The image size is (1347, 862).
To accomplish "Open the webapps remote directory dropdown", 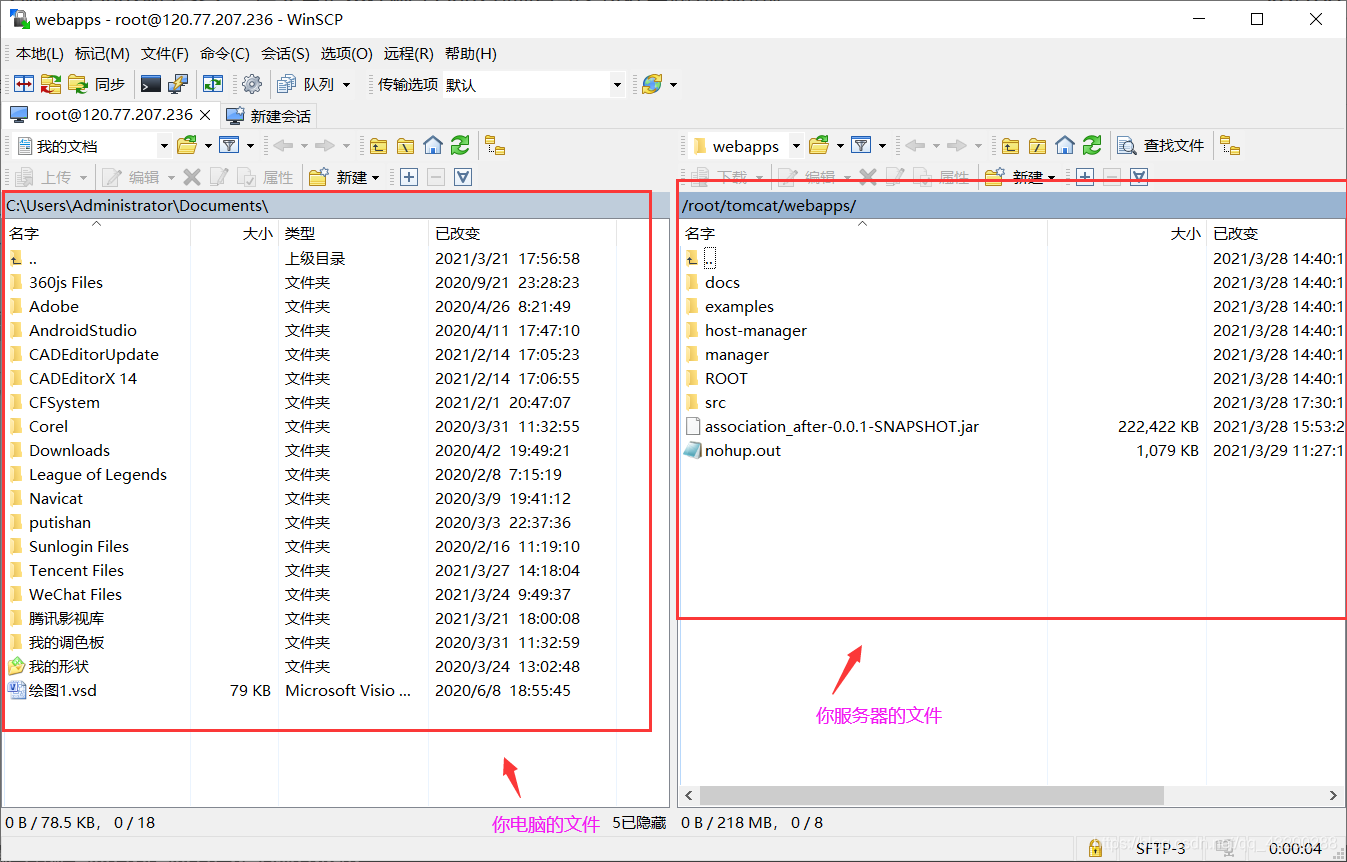I will point(796,146).
